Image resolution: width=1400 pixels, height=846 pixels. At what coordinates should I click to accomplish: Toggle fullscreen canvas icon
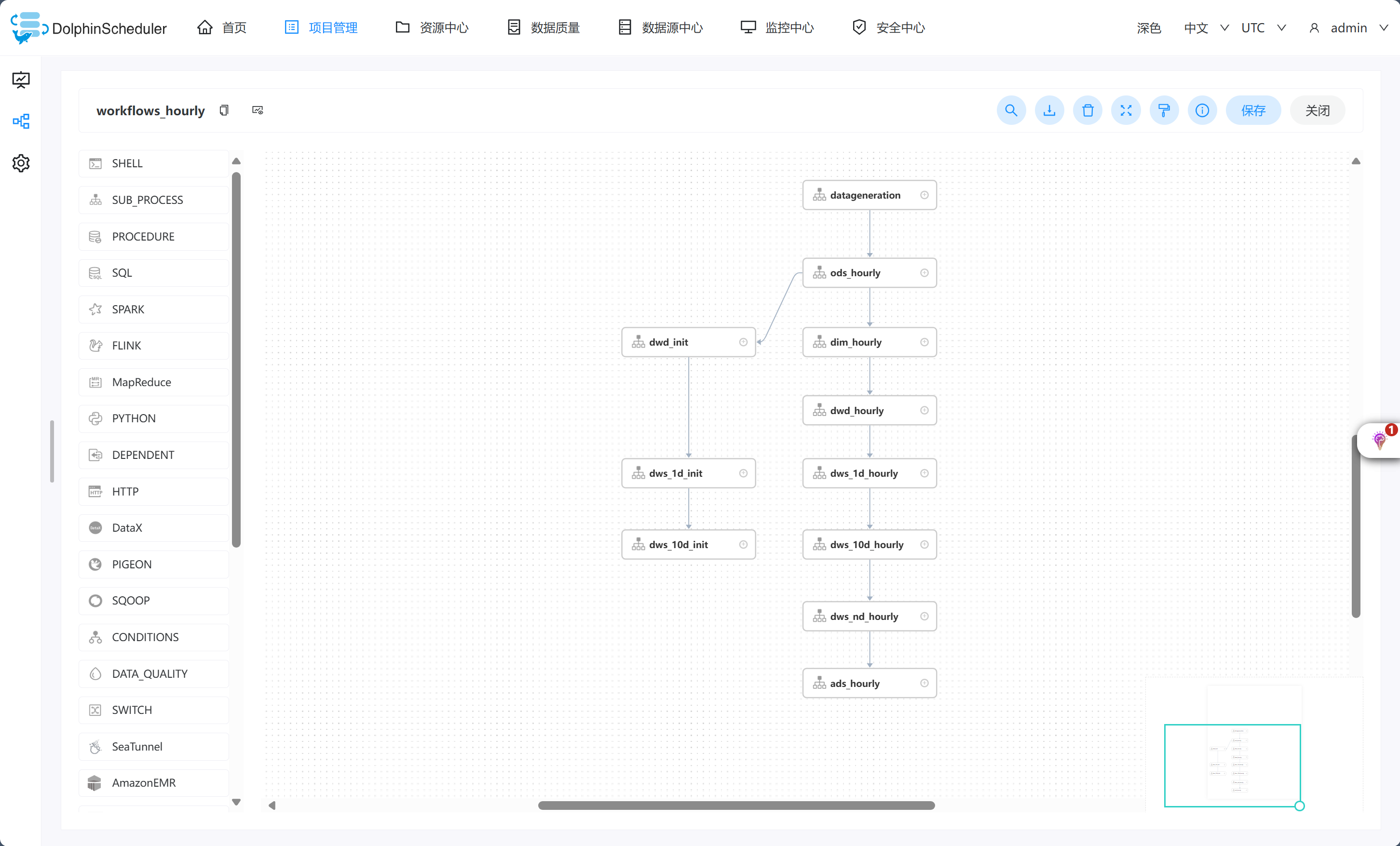pos(1126,110)
